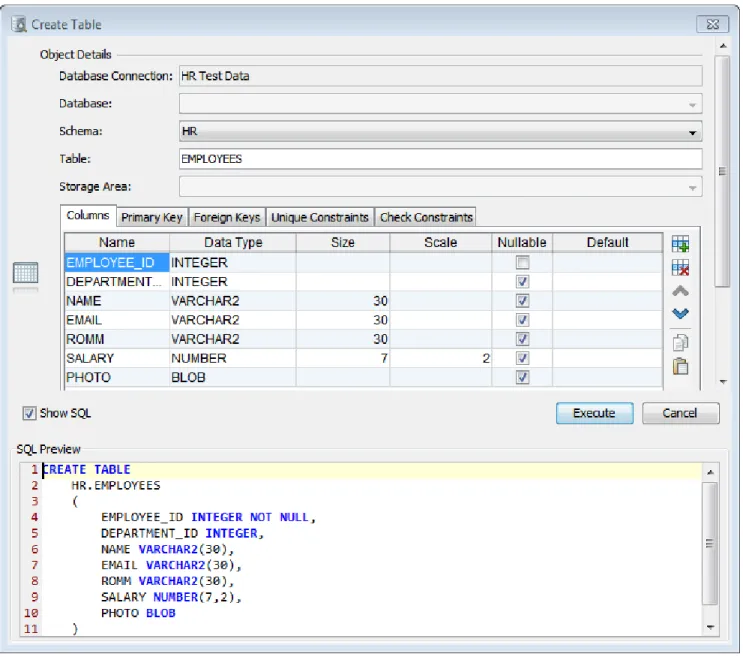Click the SQL Preview vertical scrollbar

pos(710,549)
